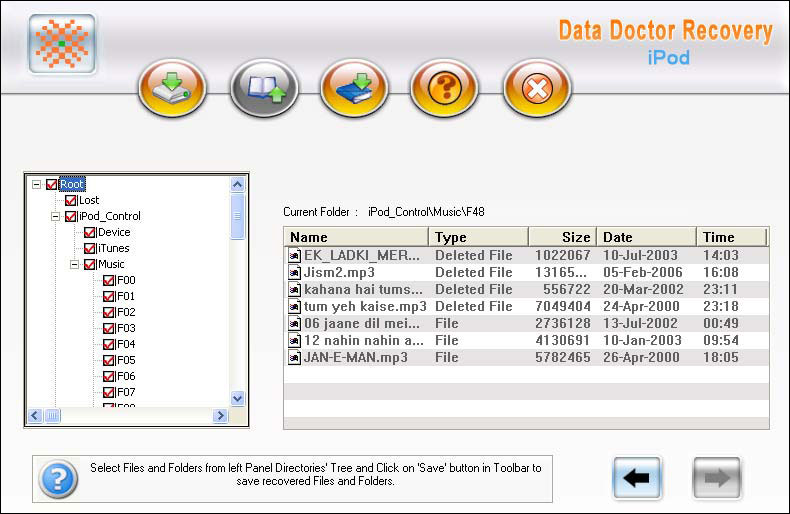Uncheck the F05 folder checkbox
Image resolution: width=790 pixels, height=514 pixels.
point(108,361)
